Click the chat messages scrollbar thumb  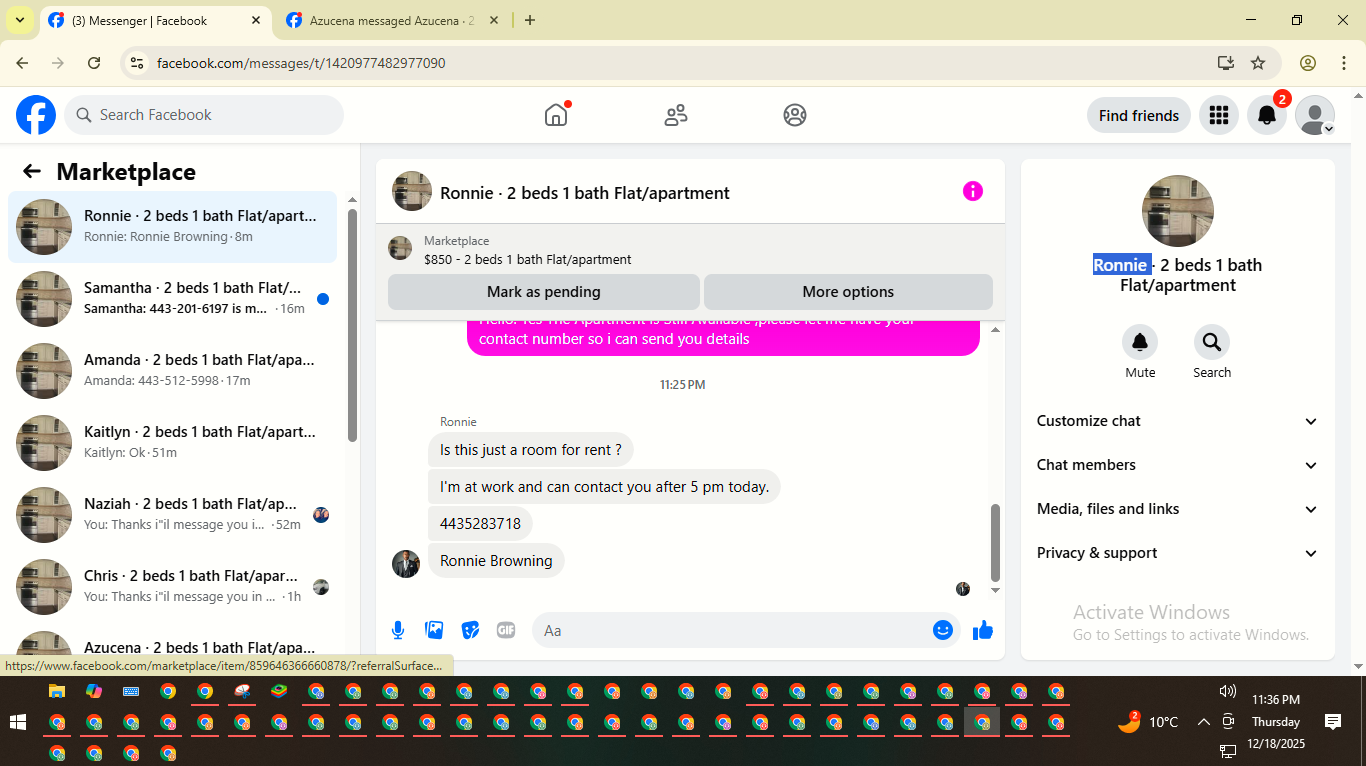coord(995,542)
